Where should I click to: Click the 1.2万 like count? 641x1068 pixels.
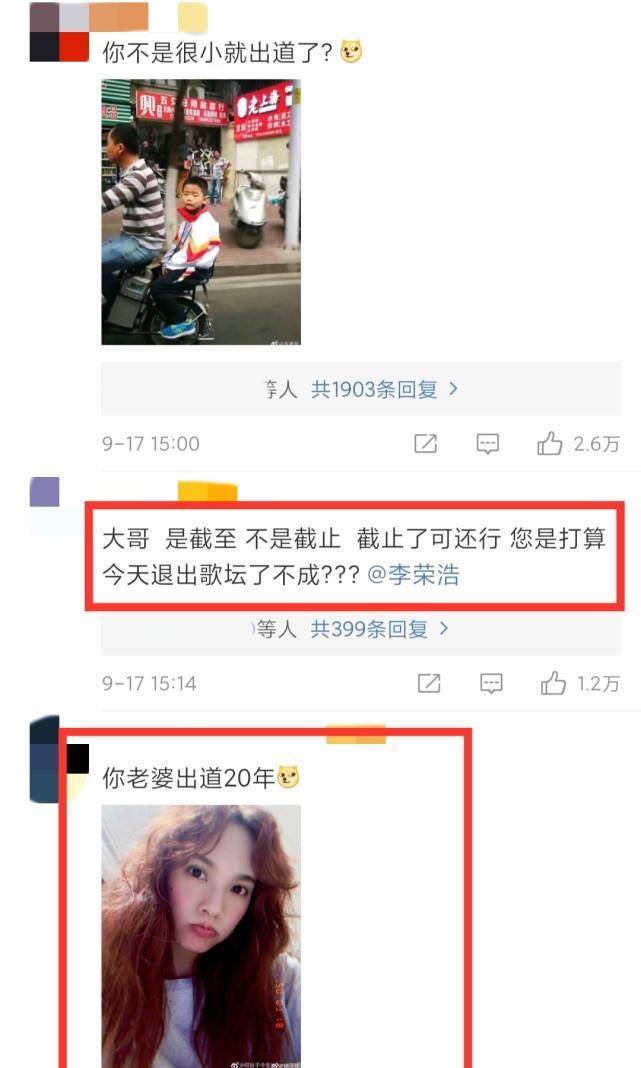[x=599, y=683]
